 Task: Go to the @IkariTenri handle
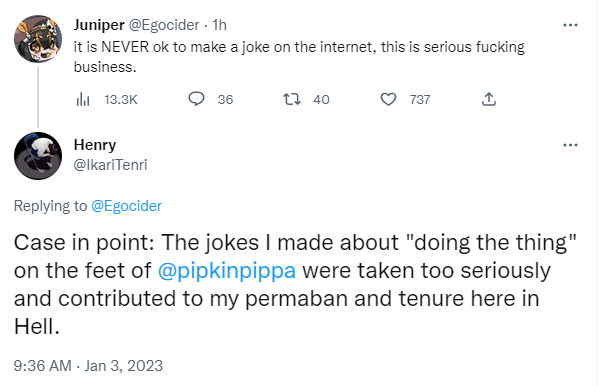110,165
